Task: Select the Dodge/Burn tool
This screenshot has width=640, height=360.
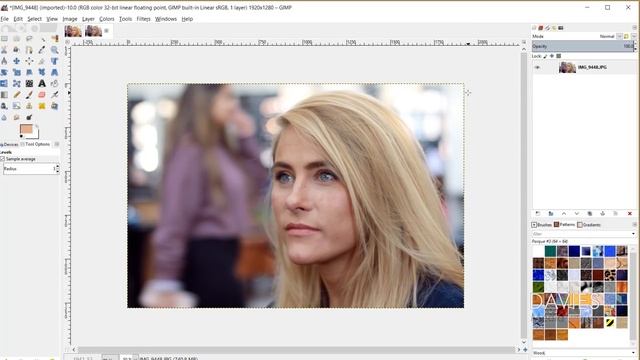Action: [29, 118]
